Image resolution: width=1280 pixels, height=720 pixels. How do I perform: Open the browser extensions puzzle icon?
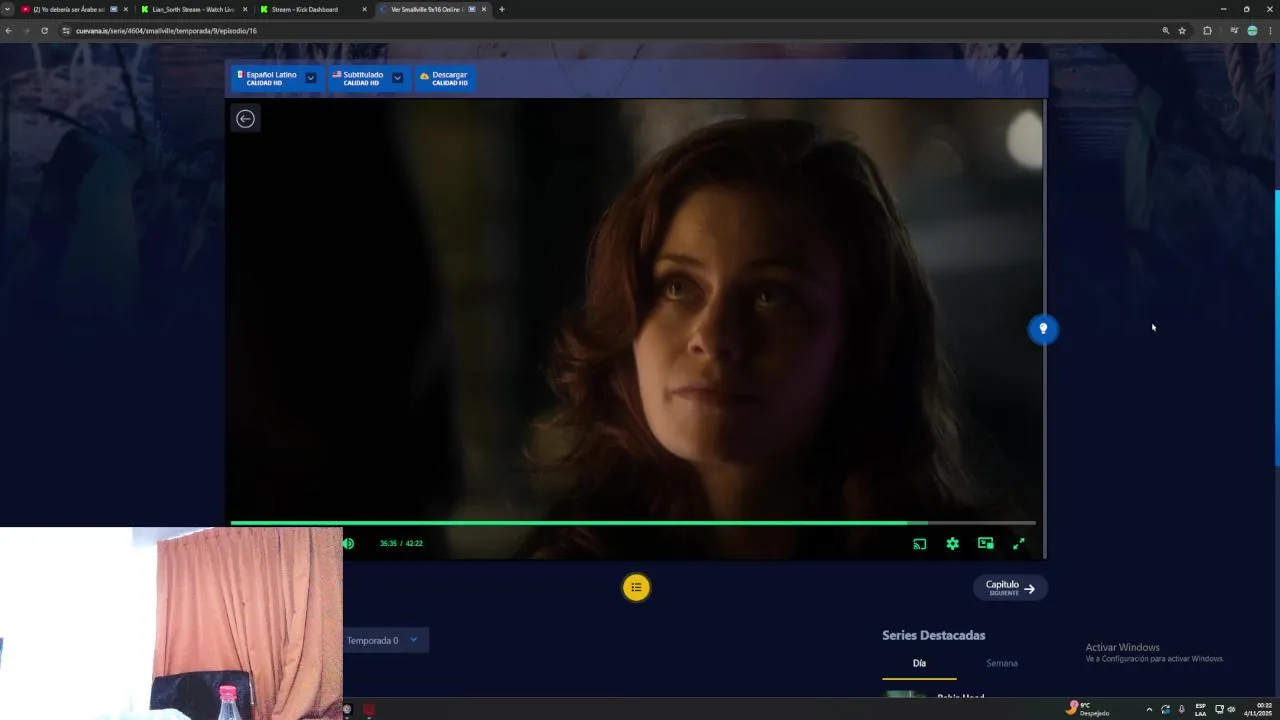pos(1207,31)
